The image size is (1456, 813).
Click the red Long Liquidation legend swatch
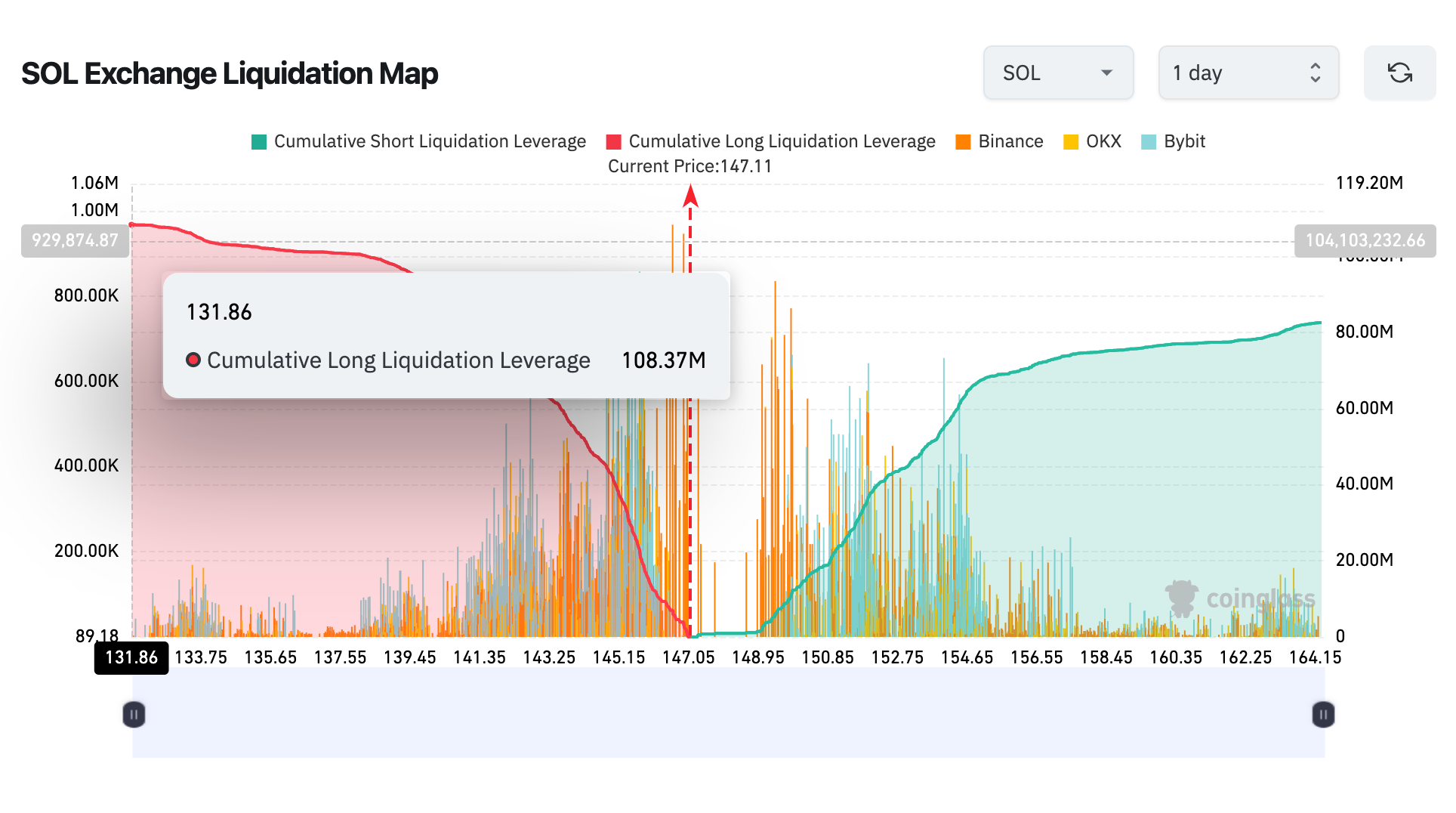(614, 142)
